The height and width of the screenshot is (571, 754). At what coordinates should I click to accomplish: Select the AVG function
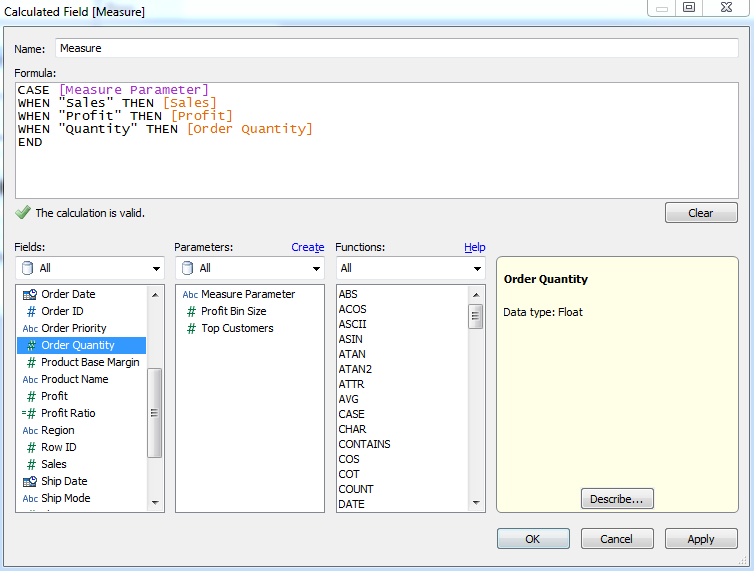pyautogui.click(x=349, y=399)
